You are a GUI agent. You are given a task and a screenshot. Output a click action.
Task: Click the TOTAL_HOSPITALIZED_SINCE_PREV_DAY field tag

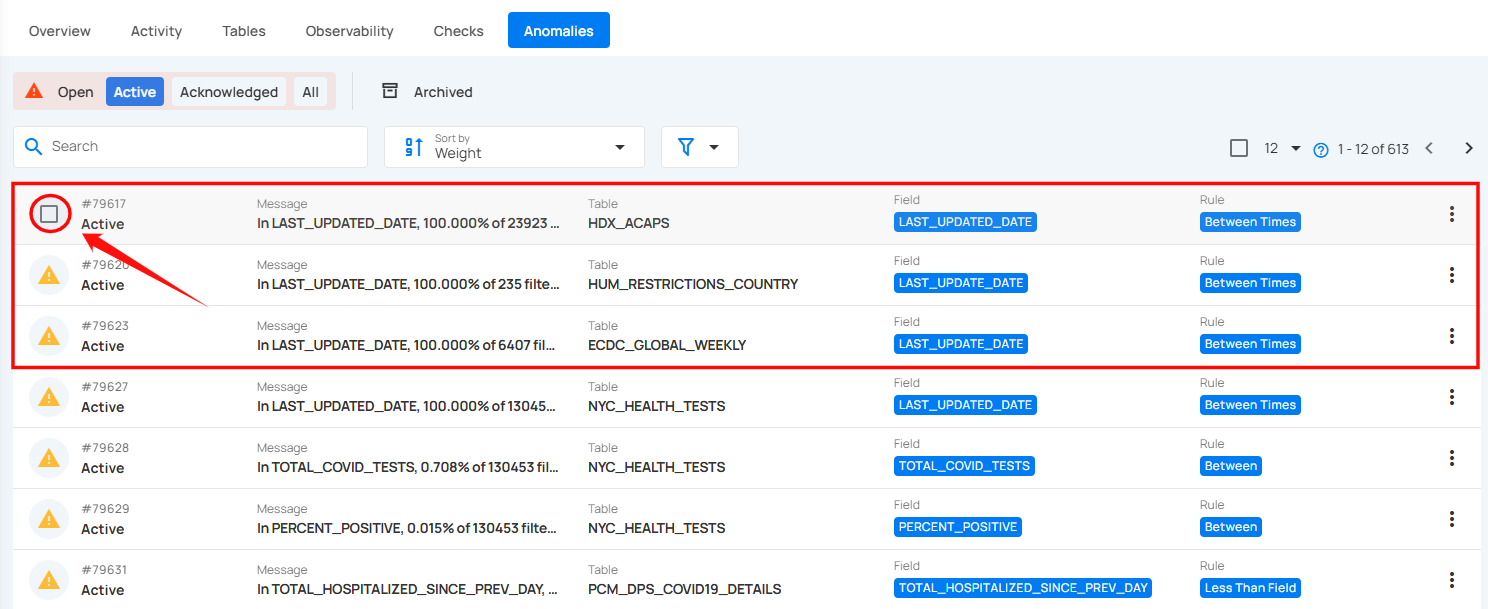tap(1023, 588)
